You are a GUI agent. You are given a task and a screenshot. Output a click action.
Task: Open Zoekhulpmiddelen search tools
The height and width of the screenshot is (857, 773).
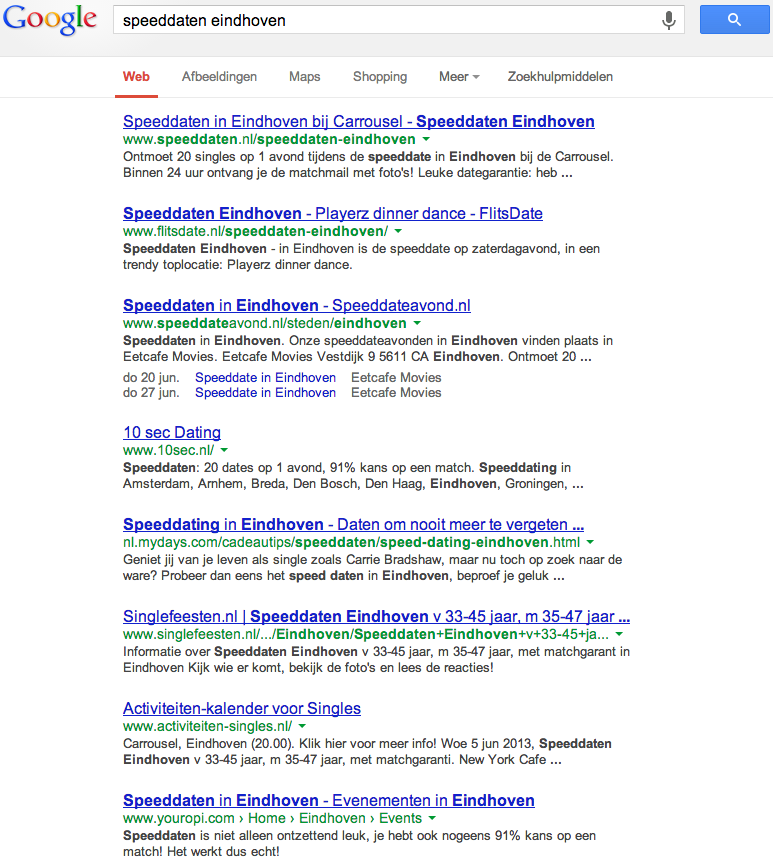coord(560,77)
